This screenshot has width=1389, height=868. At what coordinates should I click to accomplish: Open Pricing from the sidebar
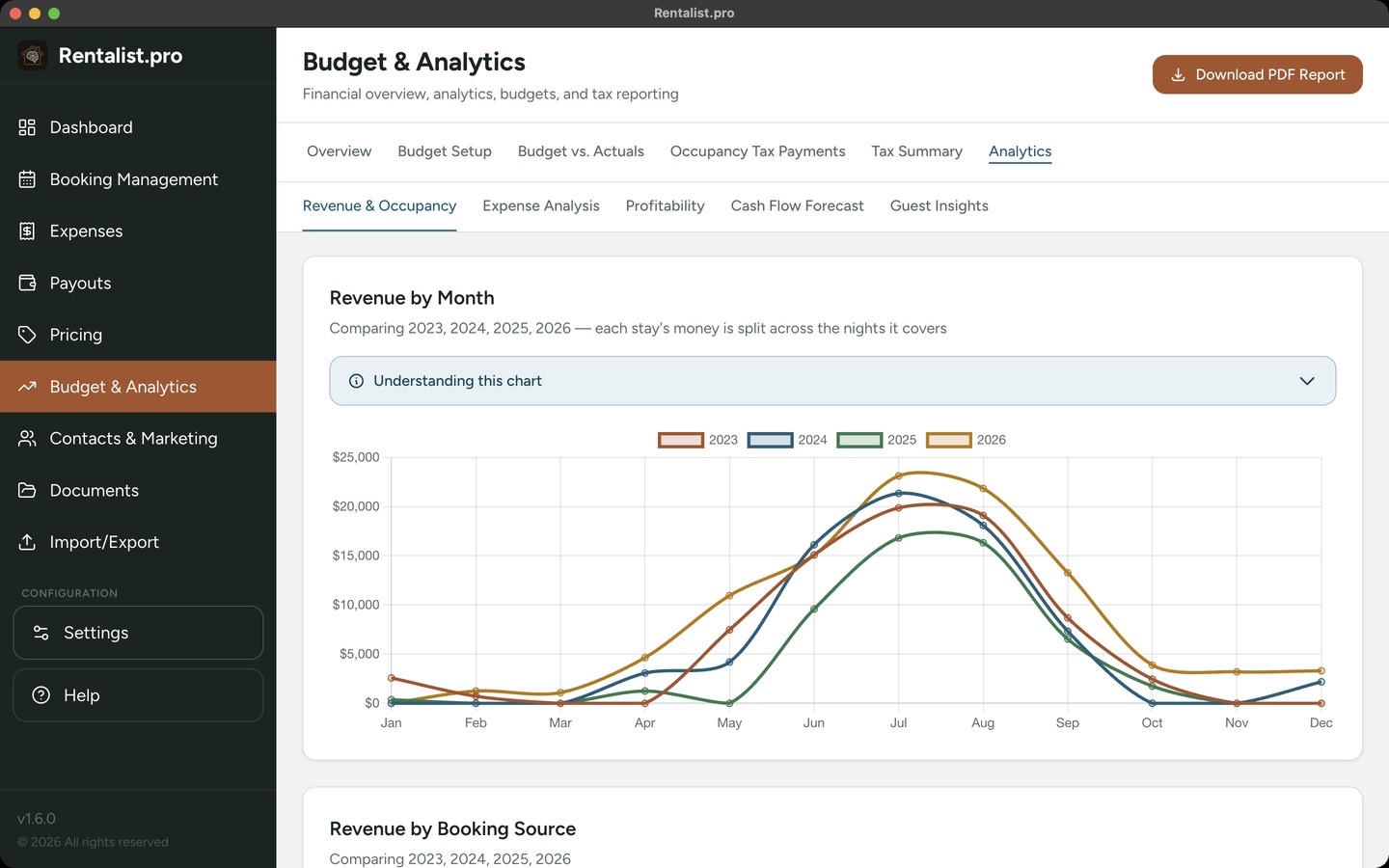coord(138,335)
